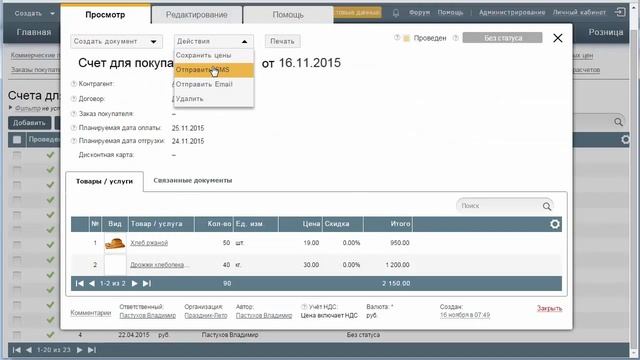The width and height of the screenshot is (640, 360).
Task: Open background list settings gear
Action: tap(625, 140)
